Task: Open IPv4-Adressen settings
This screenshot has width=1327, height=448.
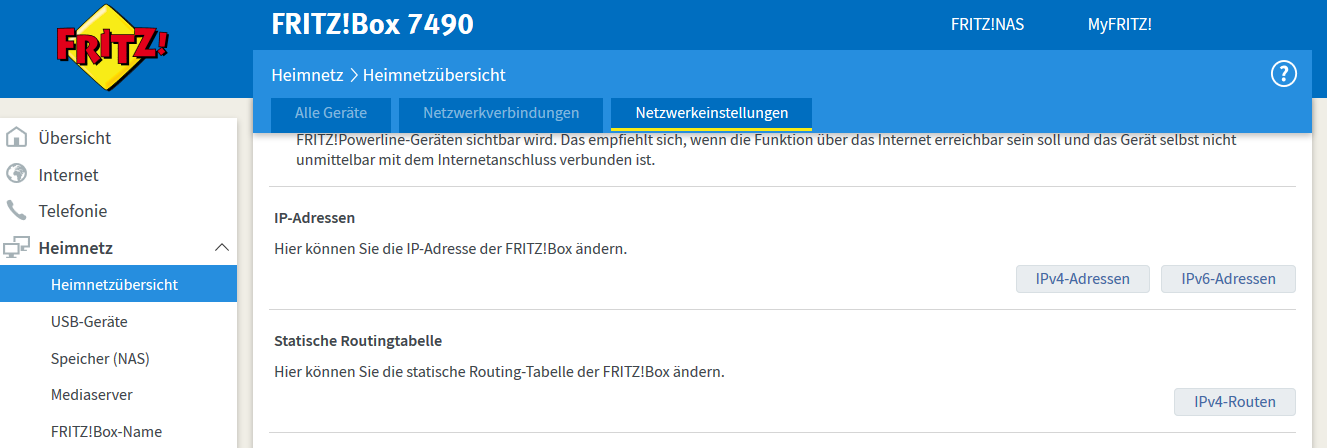Action: pyautogui.click(x=1082, y=279)
